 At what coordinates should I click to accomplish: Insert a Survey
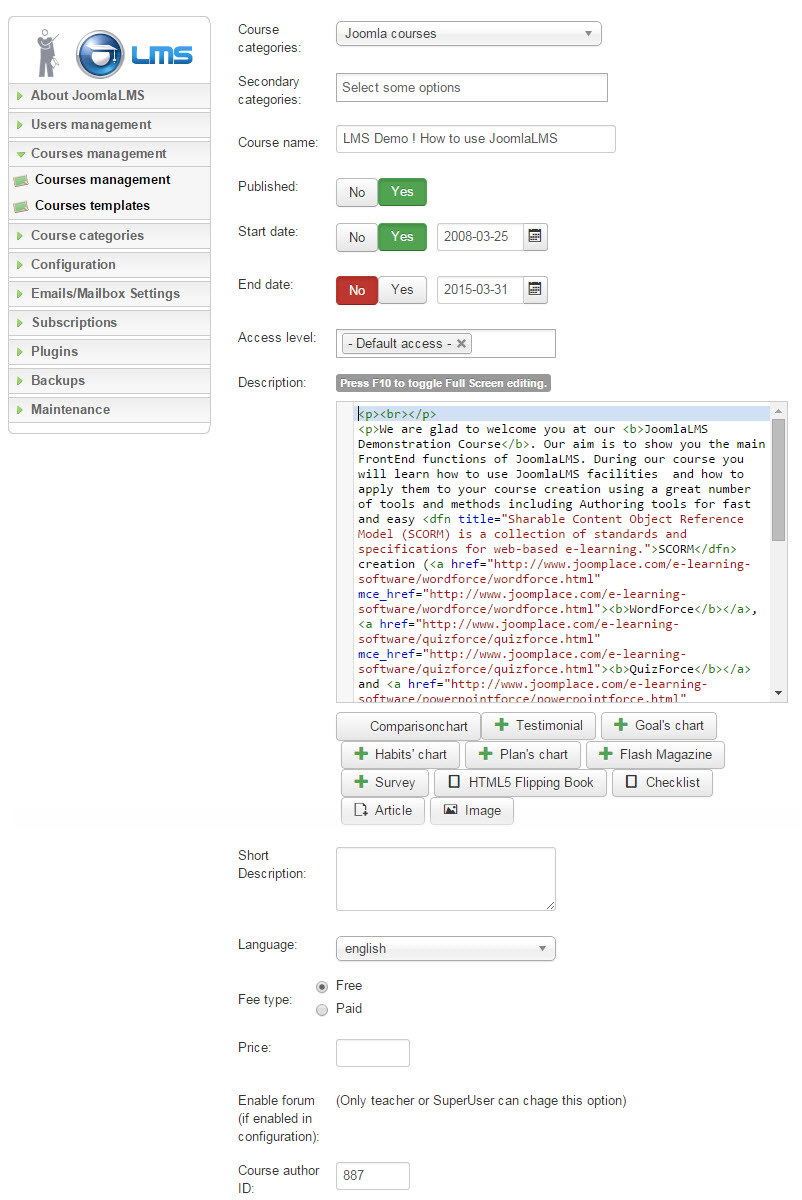coord(385,783)
